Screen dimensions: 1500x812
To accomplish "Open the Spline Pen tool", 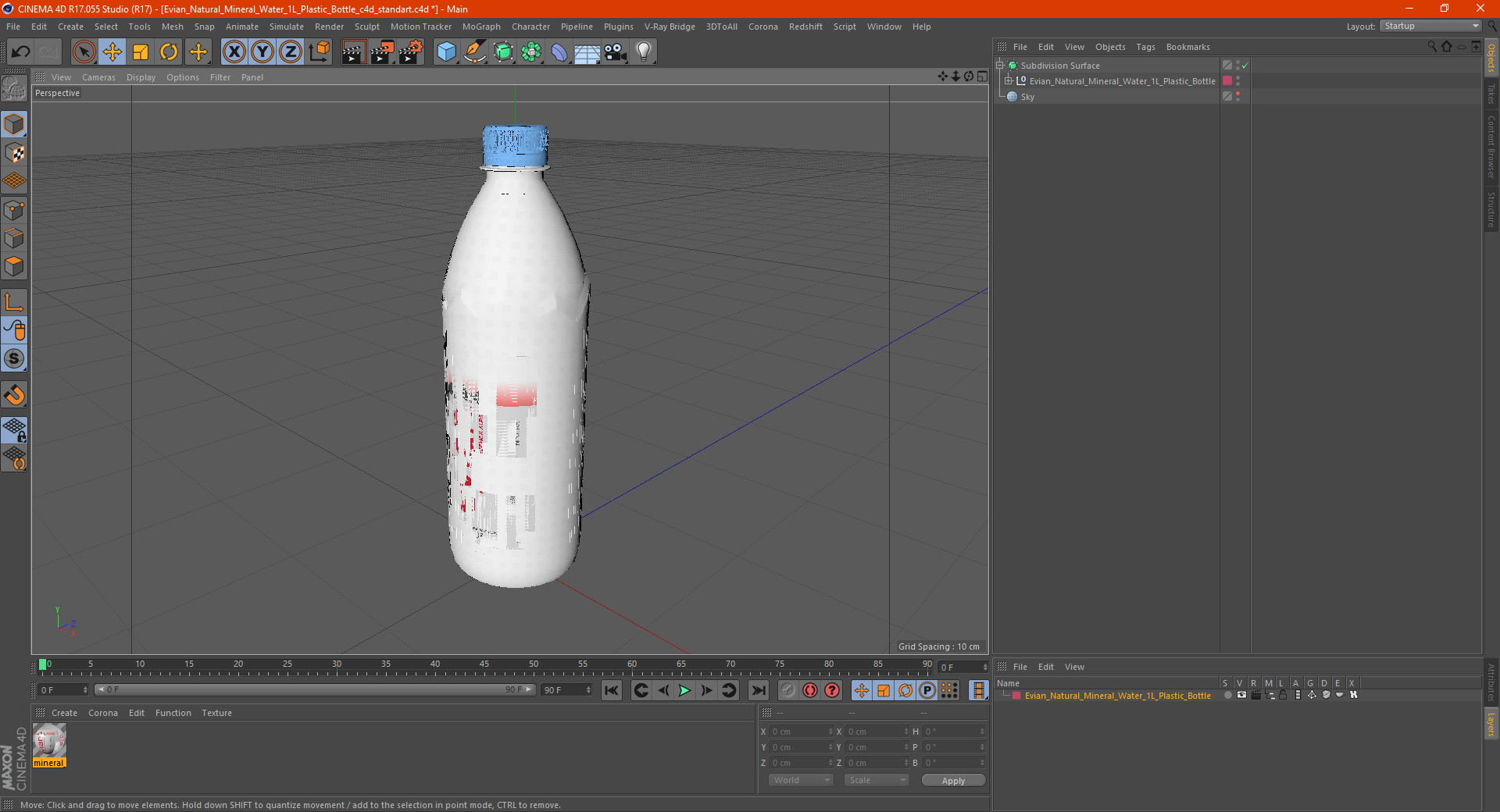I will point(475,52).
